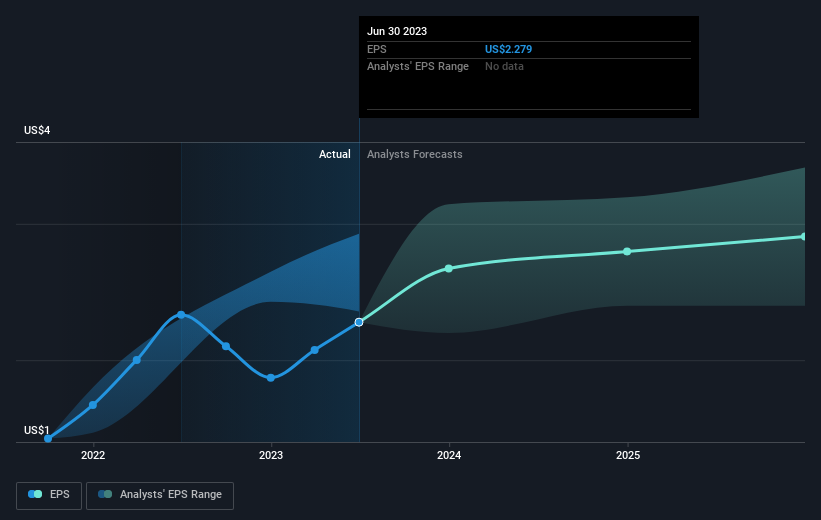The width and height of the screenshot is (821, 520).
Task: Toggle the Analysts' EPS Range legend button
Action: [x=160, y=495]
